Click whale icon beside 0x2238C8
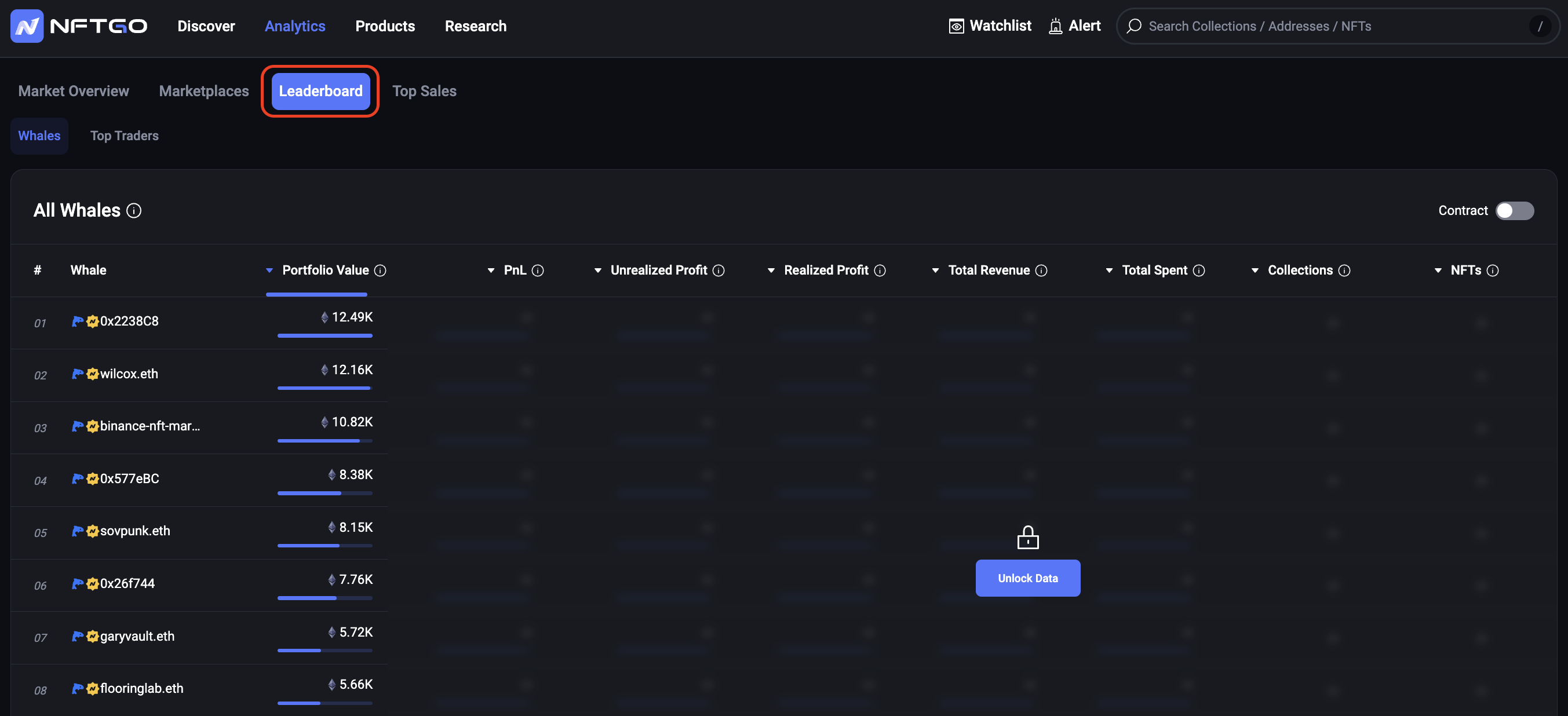This screenshot has height=716, width=1568. click(77, 321)
